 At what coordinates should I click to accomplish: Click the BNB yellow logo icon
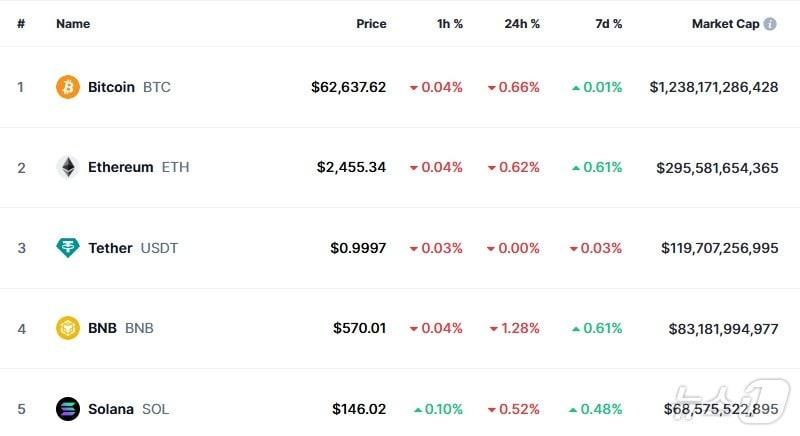[x=68, y=328]
